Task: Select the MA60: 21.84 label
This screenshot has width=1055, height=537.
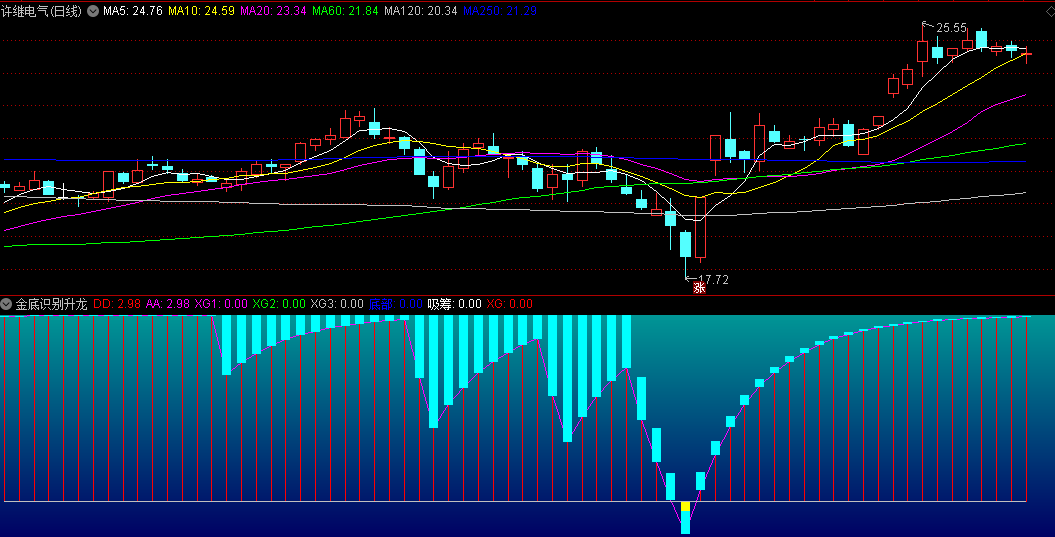Action: [x=345, y=11]
